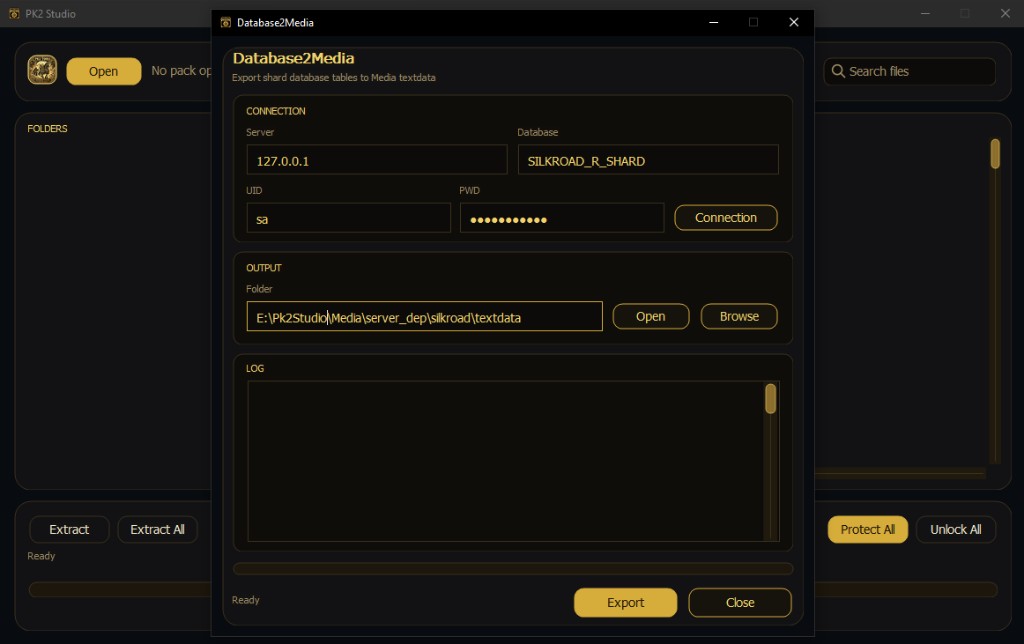This screenshot has width=1024, height=644.
Task: Click the Database2Media export progress bar
Action: tap(513, 569)
